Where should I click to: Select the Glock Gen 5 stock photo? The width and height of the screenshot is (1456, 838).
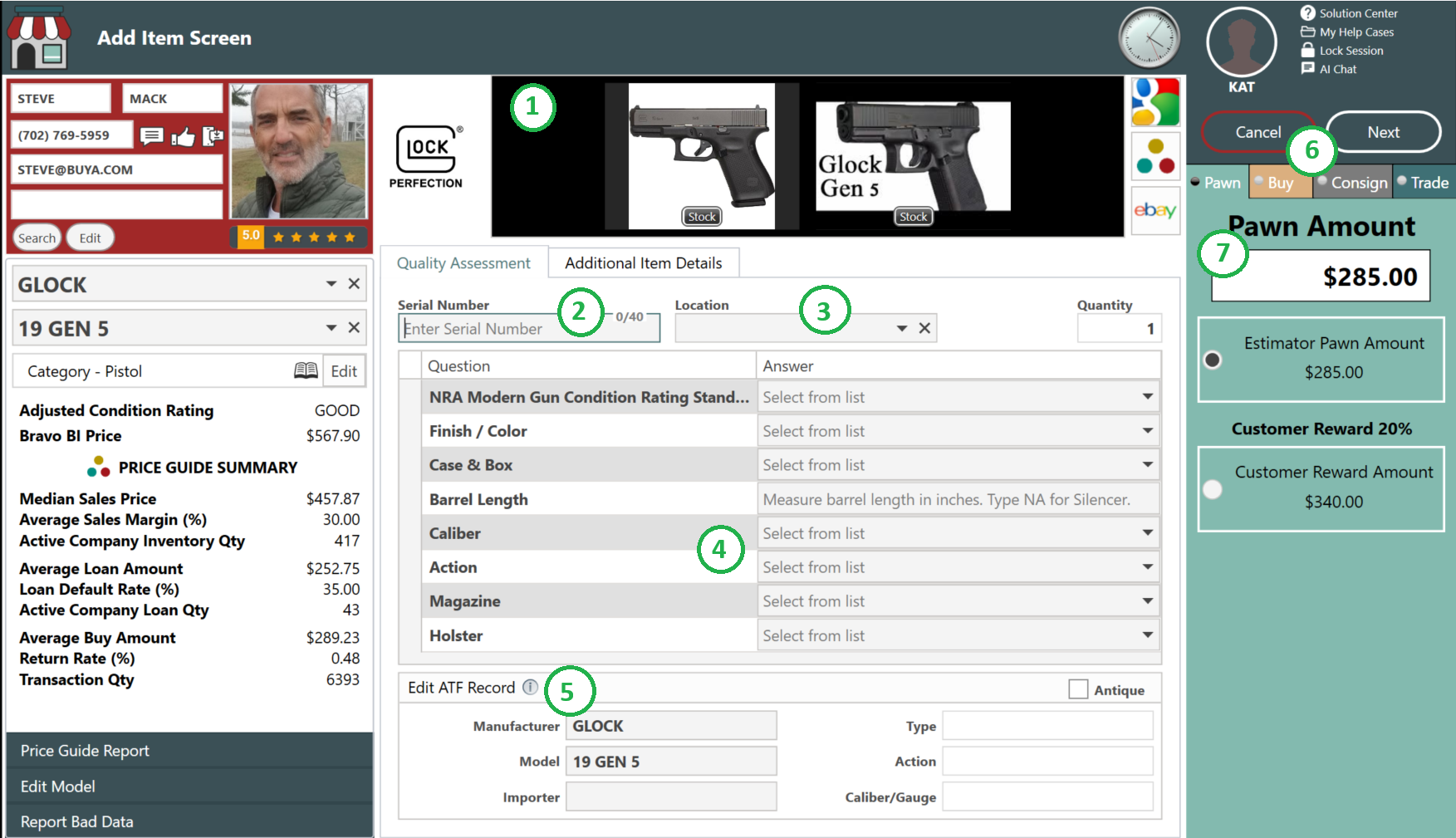click(x=914, y=156)
